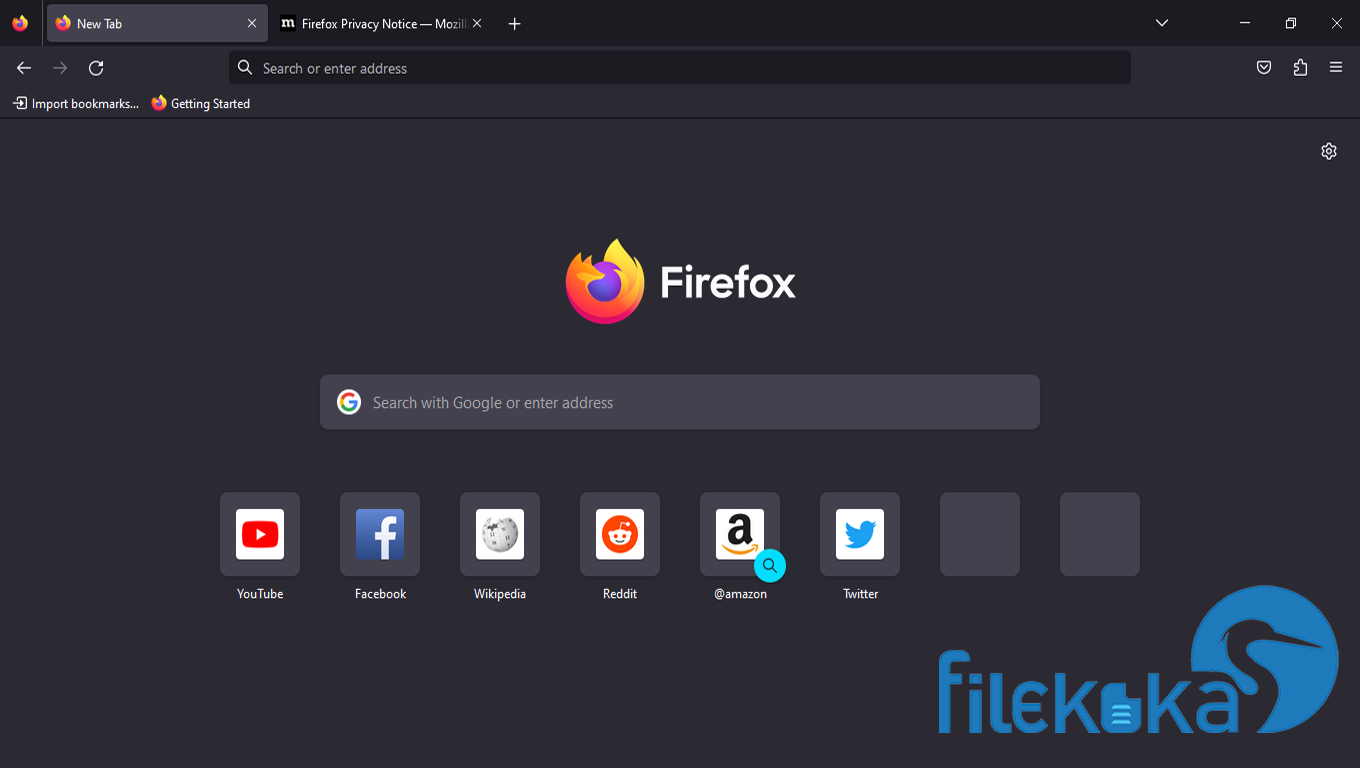
Task: Open the Extensions puzzle icon
Action: 1300,68
